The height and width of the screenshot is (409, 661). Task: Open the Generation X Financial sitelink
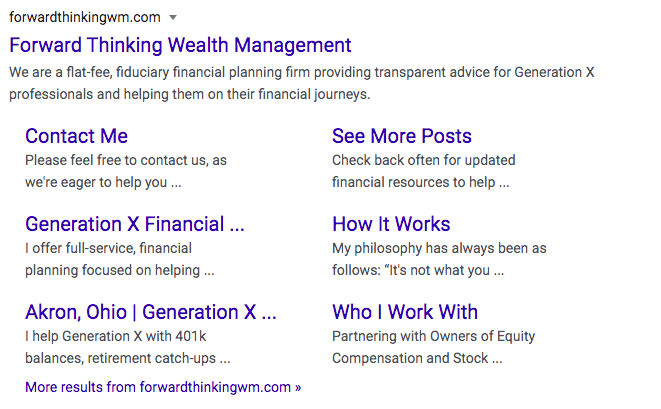pyautogui.click(x=134, y=224)
